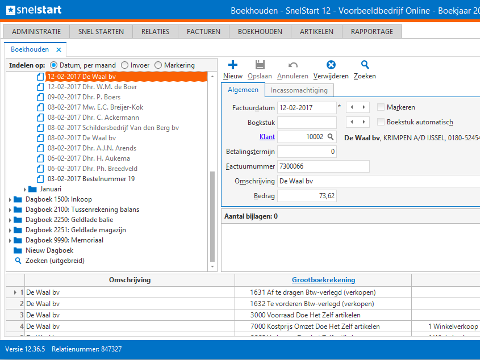
Task: Expand Dagboek 2251: Geldlade magazijn
Action: 10,230
